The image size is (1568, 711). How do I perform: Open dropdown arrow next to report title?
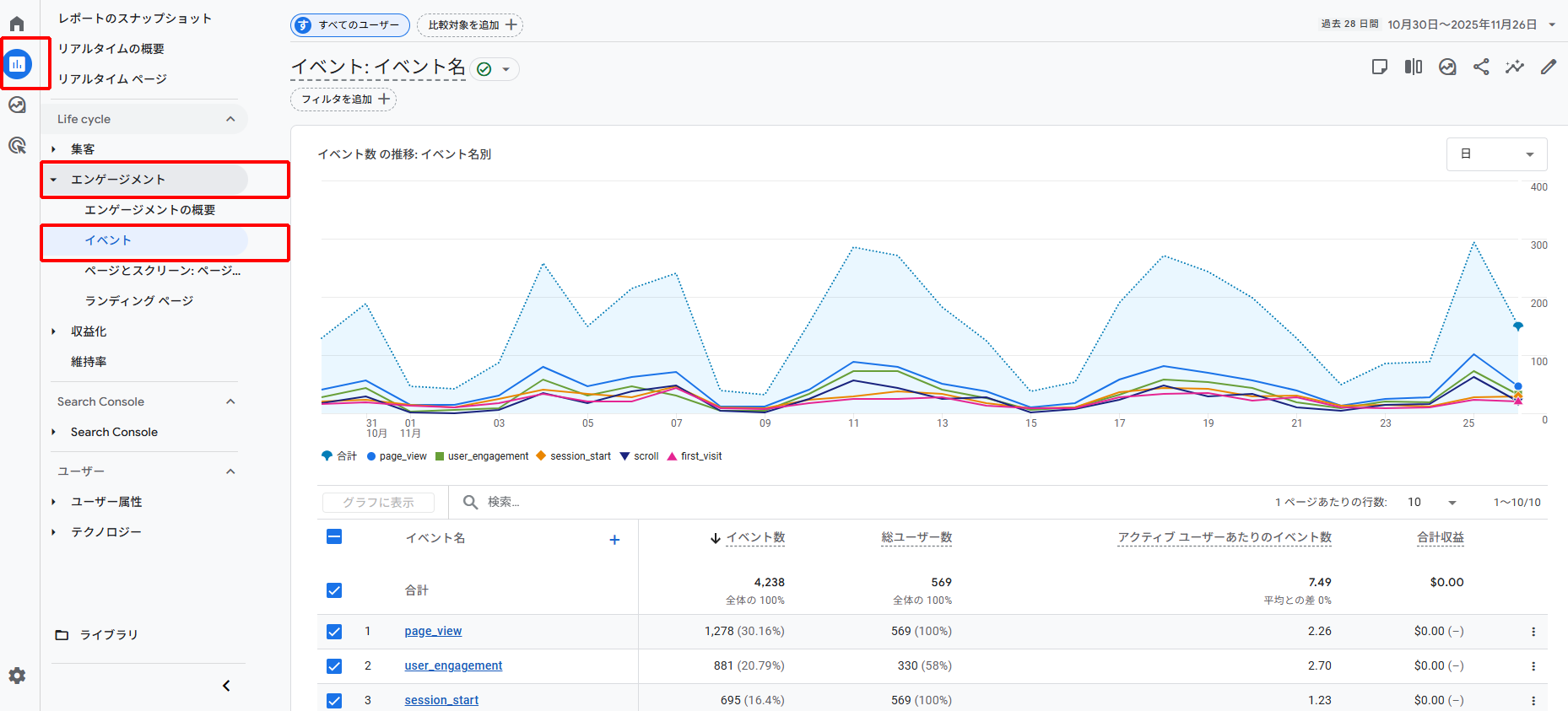point(506,69)
